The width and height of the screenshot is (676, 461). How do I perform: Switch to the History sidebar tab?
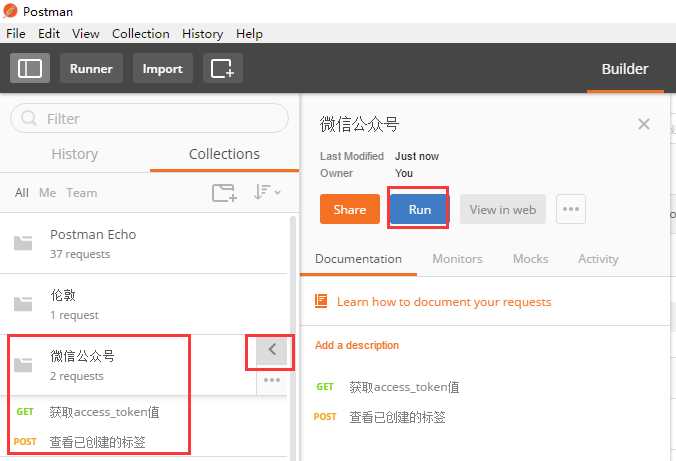point(75,154)
